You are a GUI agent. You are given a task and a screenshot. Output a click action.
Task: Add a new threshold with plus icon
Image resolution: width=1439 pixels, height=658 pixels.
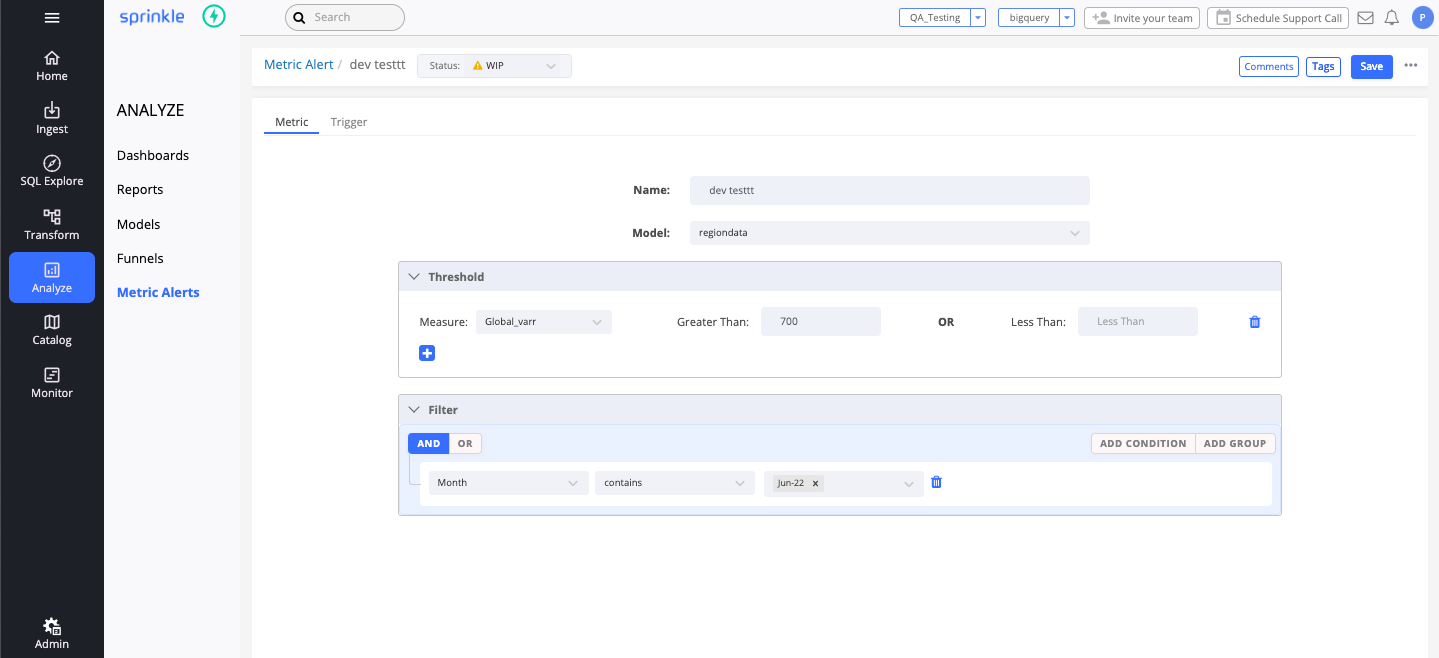pos(427,353)
